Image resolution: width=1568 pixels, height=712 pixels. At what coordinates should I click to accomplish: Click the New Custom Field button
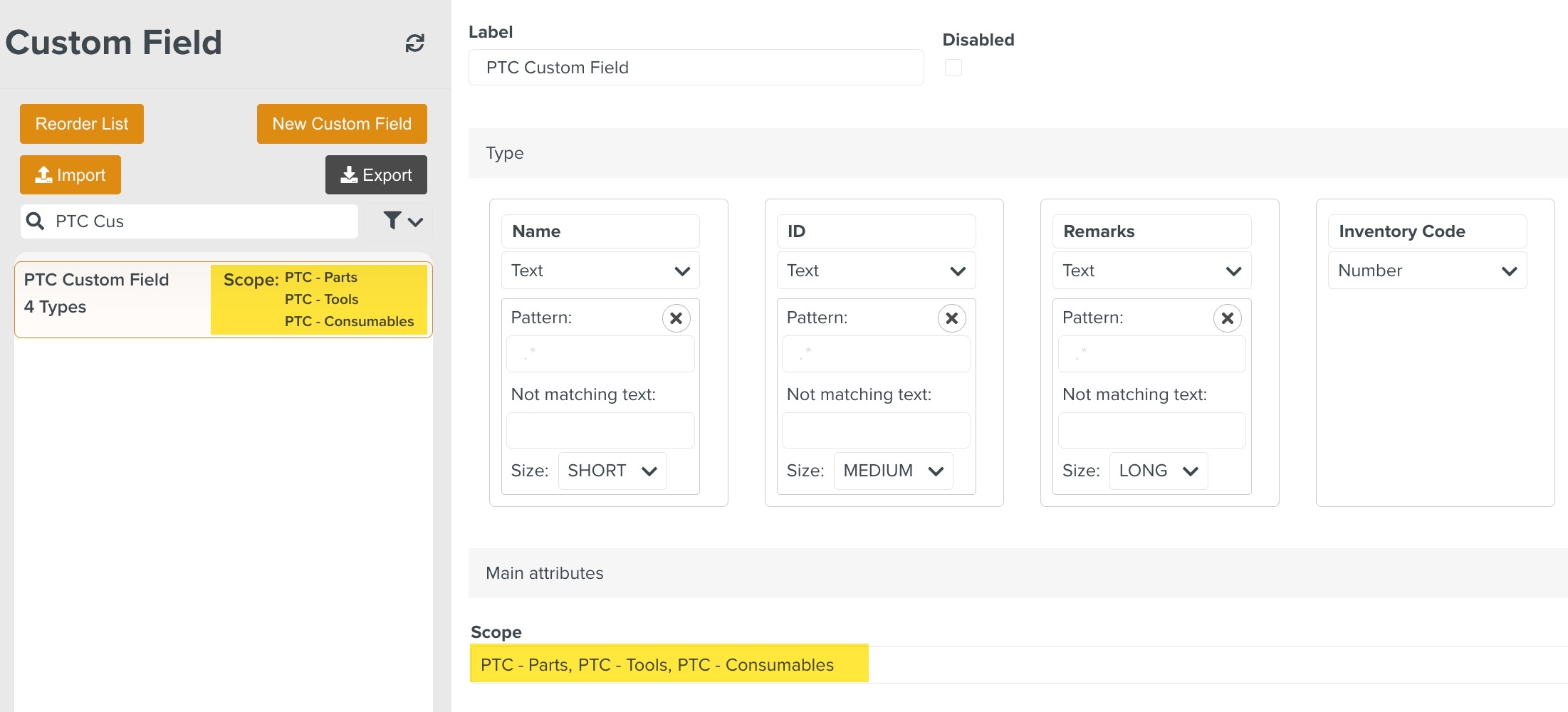(342, 124)
